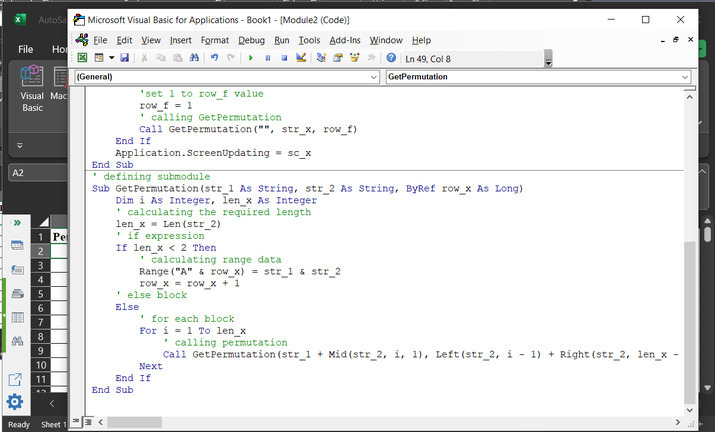
Task: Open Visual Basic Help question icon
Action: point(391,58)
